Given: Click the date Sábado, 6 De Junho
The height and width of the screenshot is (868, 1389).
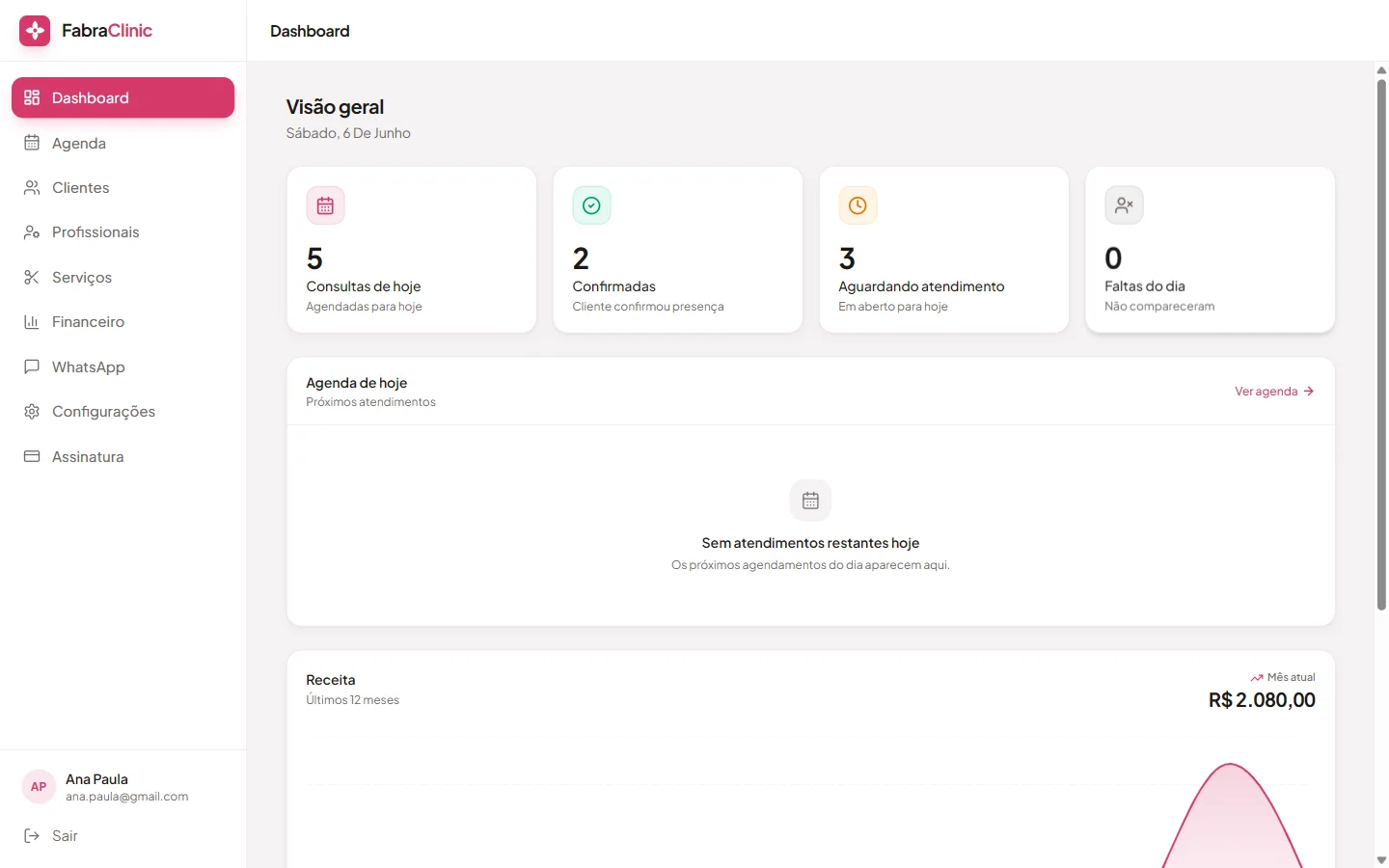Looking at the screenshot, I should (x=348, y=133).
